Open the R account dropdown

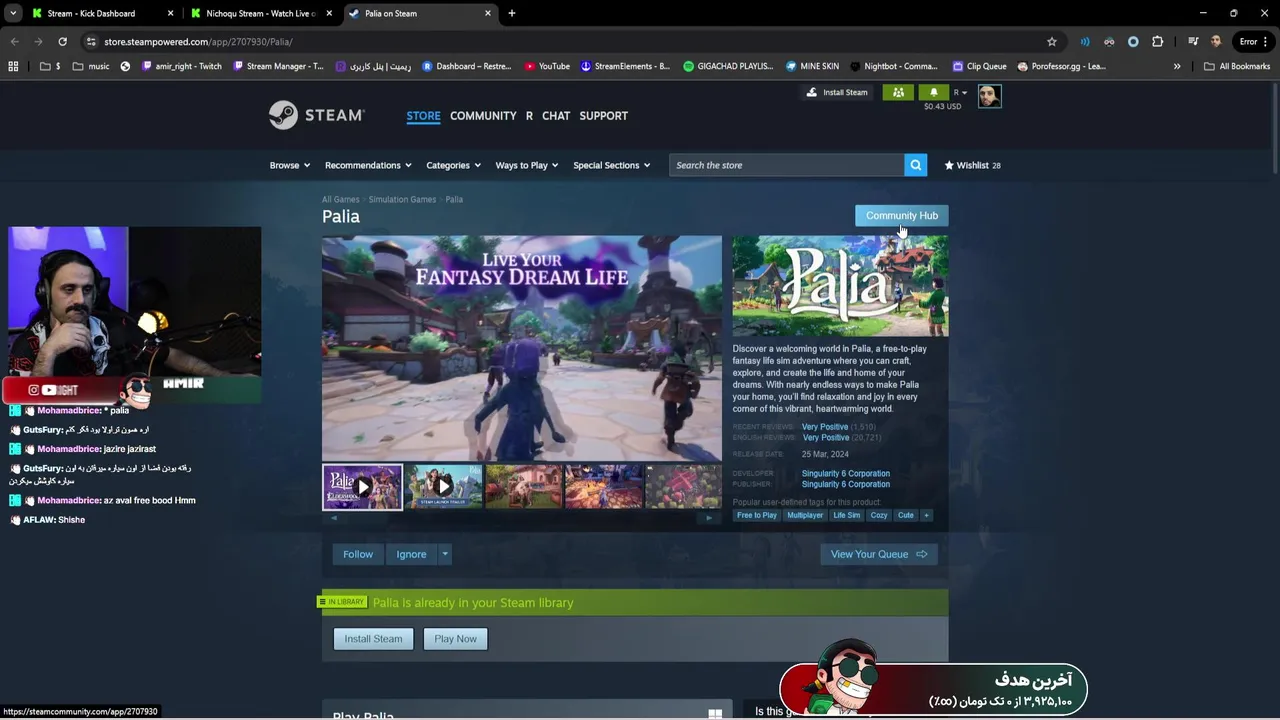point(960,92)
